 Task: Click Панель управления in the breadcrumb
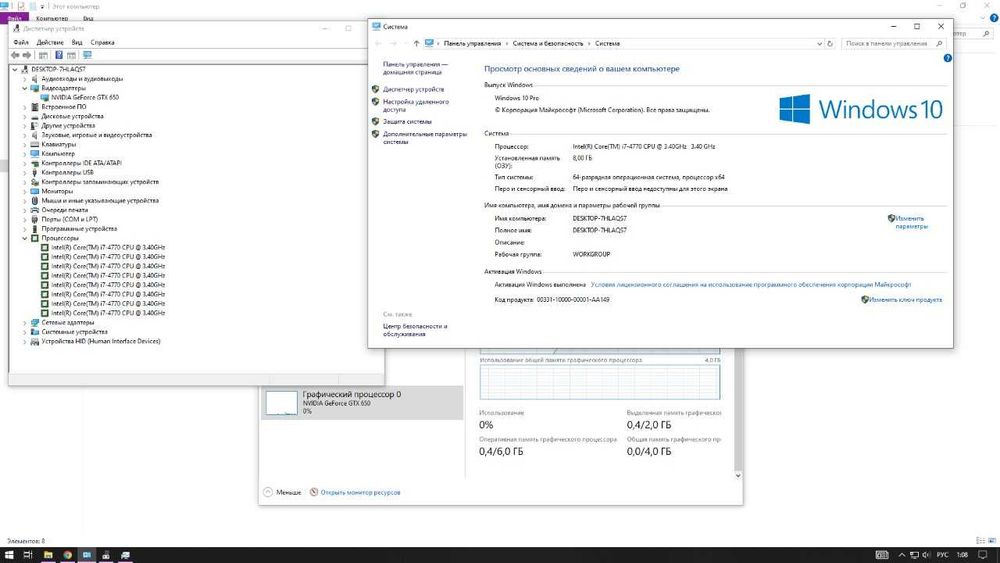472,43
